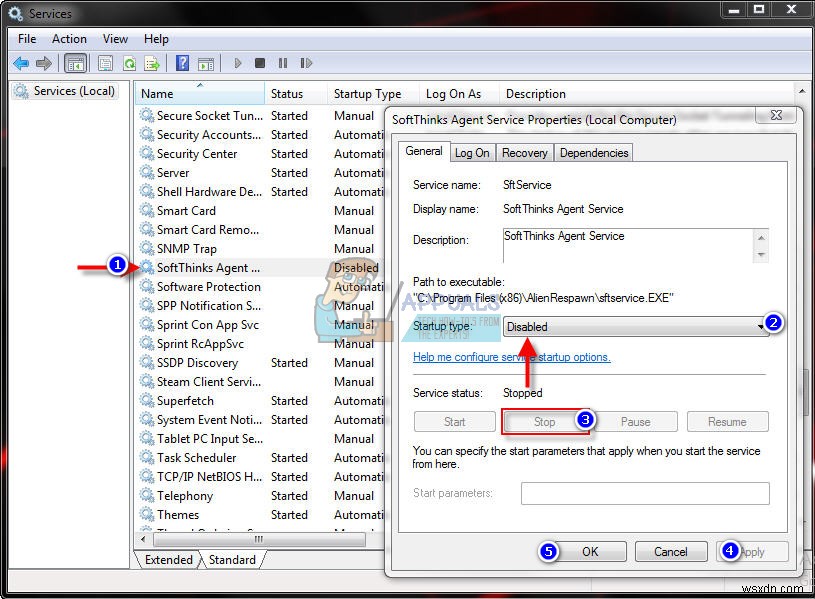Click the SSDP Discovery service gear icon
This screenshot has width=815, height=599.
[x=147, y=362]
